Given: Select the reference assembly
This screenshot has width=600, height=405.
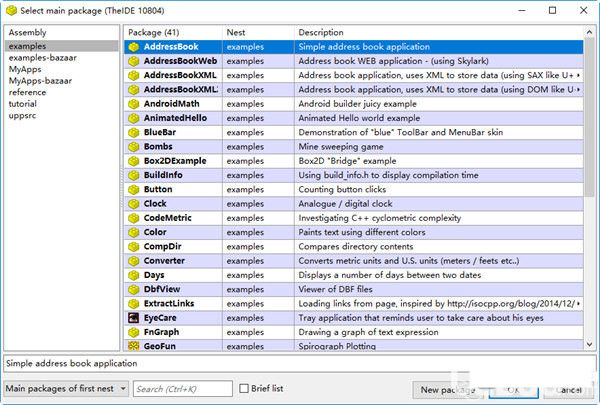Looking at the screenshot, I should [27, 92].
